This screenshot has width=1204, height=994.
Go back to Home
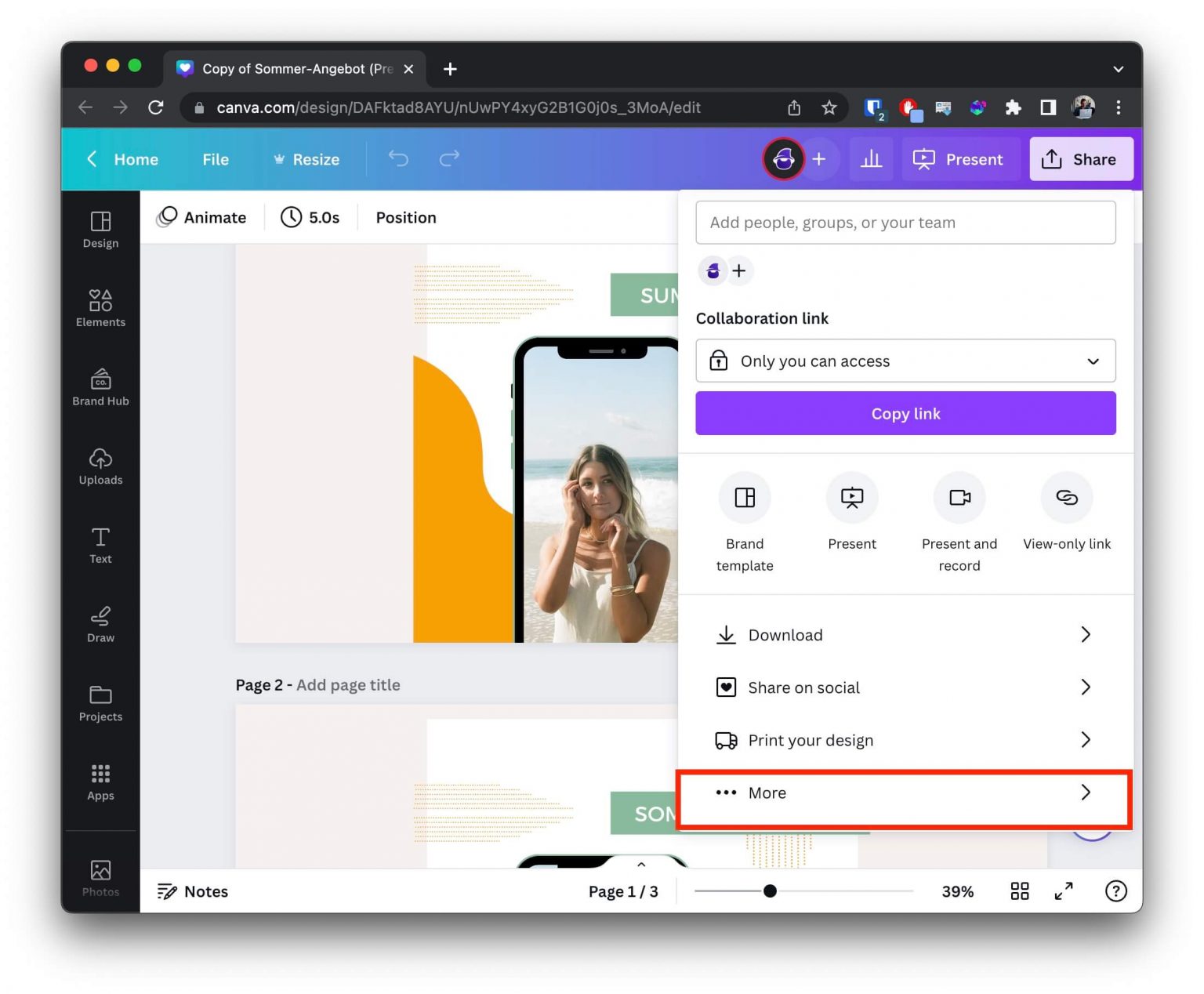tap(122, 159)
